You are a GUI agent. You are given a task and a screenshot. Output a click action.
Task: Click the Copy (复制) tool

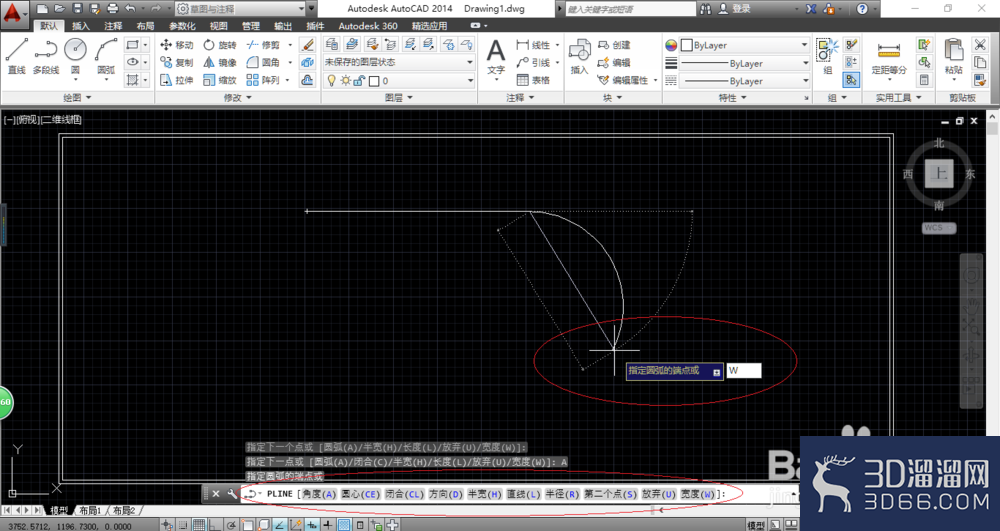click(x=177, y=62)
